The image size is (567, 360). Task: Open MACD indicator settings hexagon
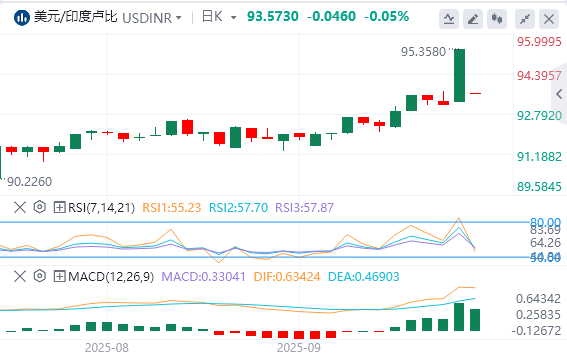click(x=39, y=277)
